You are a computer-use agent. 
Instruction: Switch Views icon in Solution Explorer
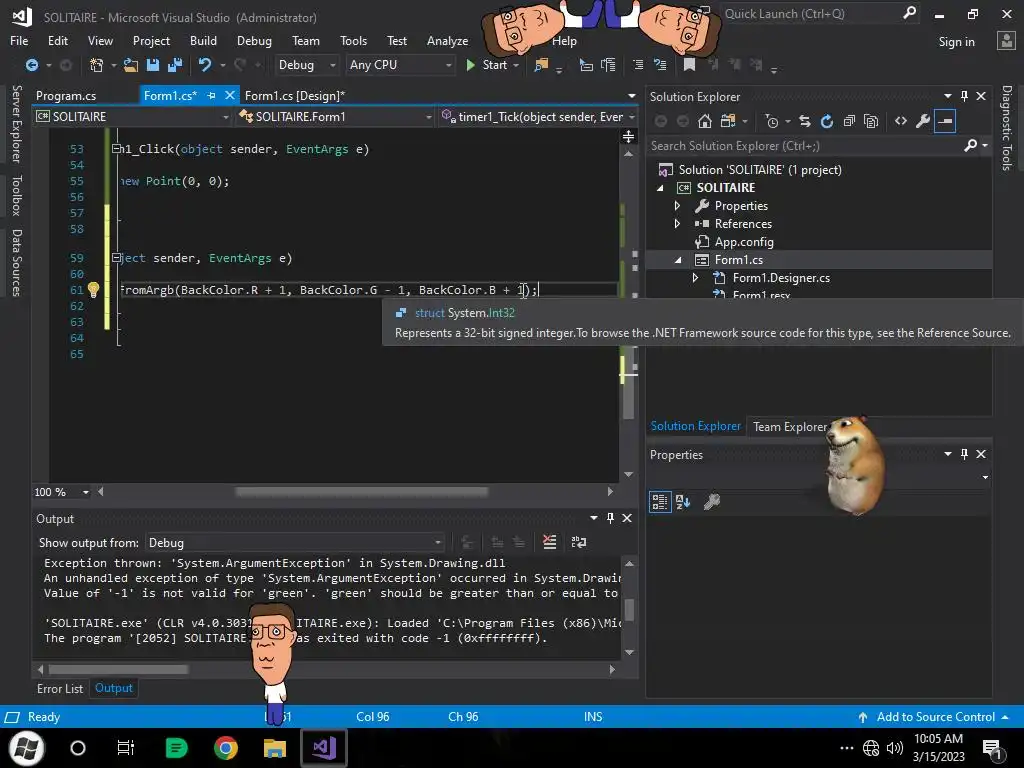click(x=728, y=121)
